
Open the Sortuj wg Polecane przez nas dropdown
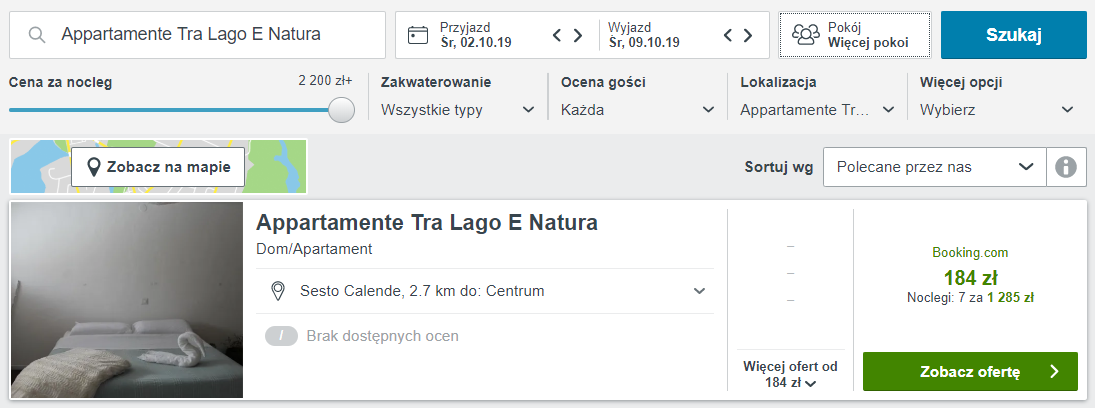[x=935, y=167]
